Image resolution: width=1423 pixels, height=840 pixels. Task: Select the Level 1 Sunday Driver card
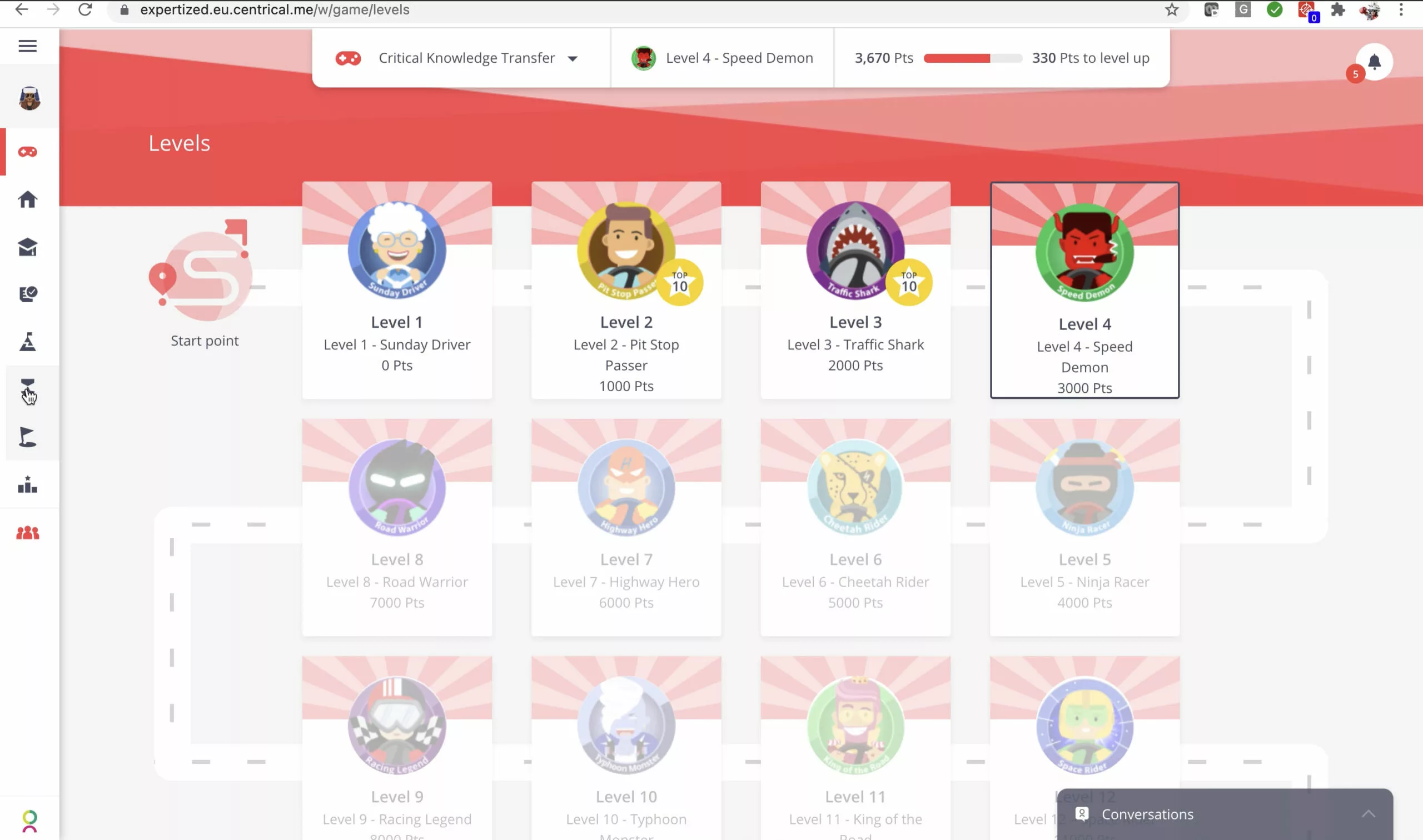(x=397, y=290)
